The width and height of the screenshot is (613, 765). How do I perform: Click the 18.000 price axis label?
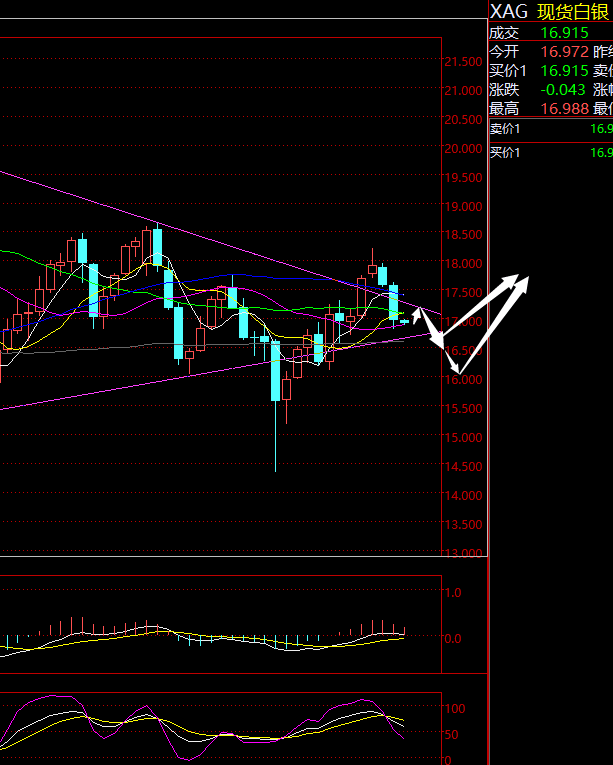[x=463, y=263]
